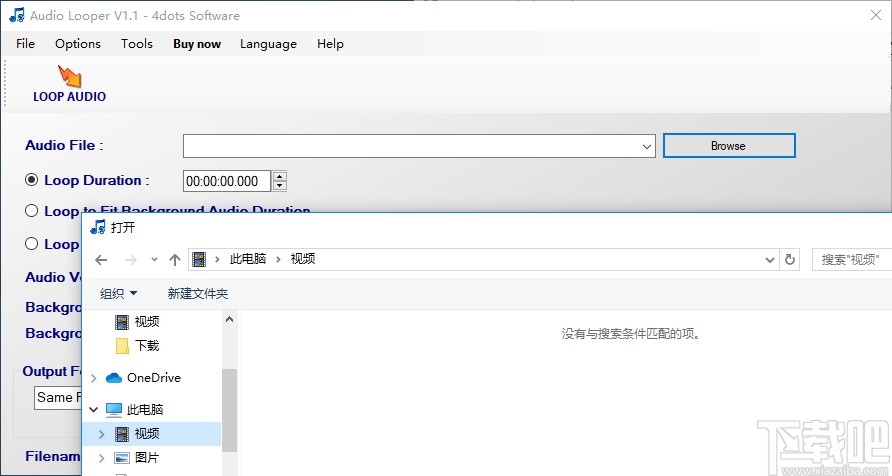Click the Audio Looper app icon in title bar
The width and height of the screenshot is (892, 476).
point(17,15)
